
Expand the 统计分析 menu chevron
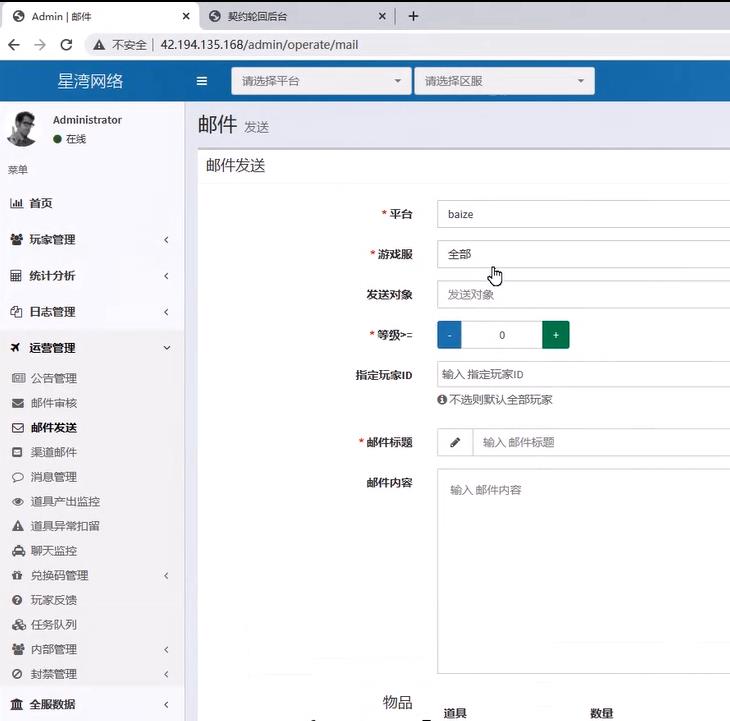(x=166, y=276)
